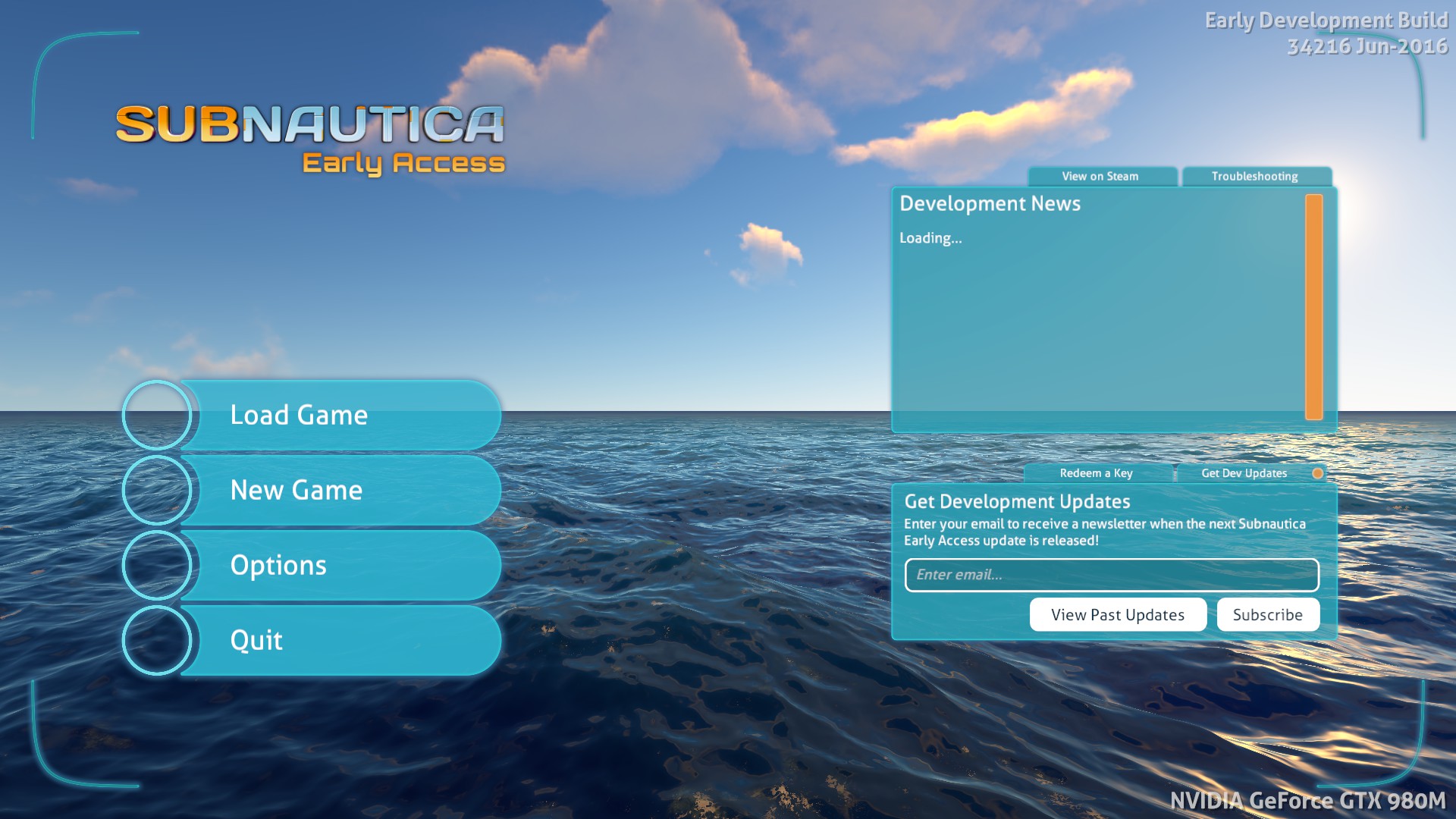Viewport: 1456px width, 819px height.
Task: Click the Loading... text in news panel
Action: (930, 238)
